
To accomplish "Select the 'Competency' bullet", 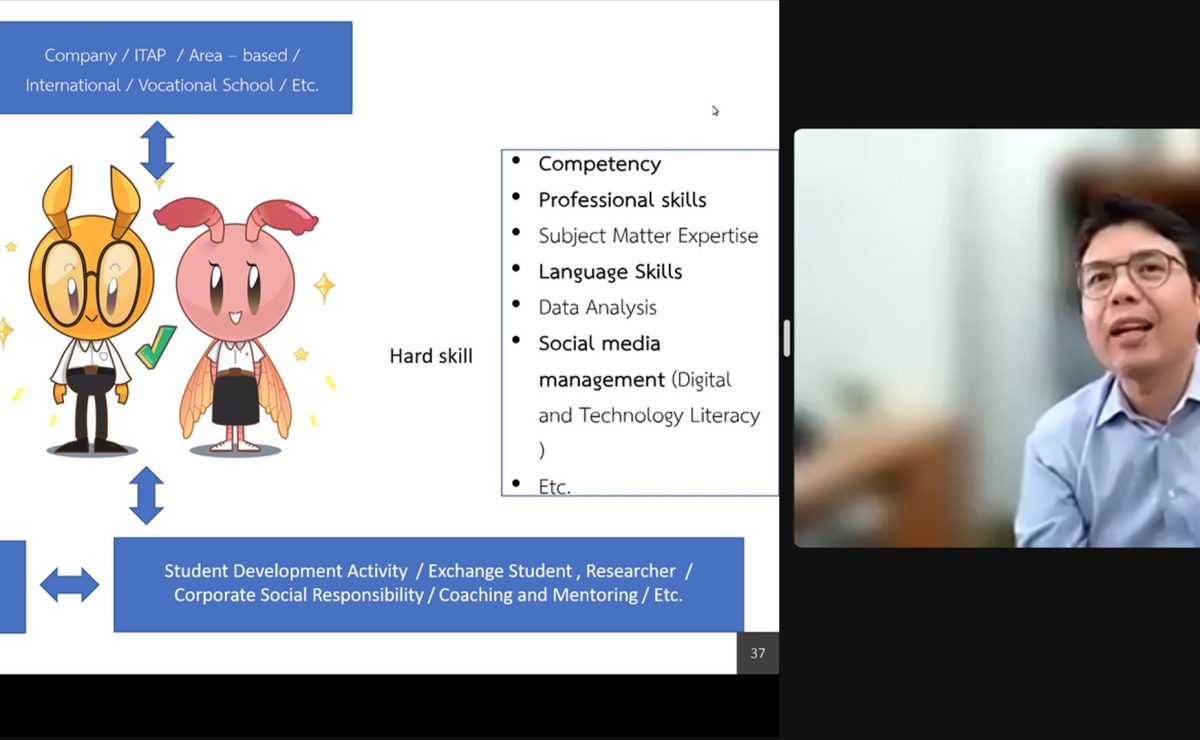I will tap(600, 164).
